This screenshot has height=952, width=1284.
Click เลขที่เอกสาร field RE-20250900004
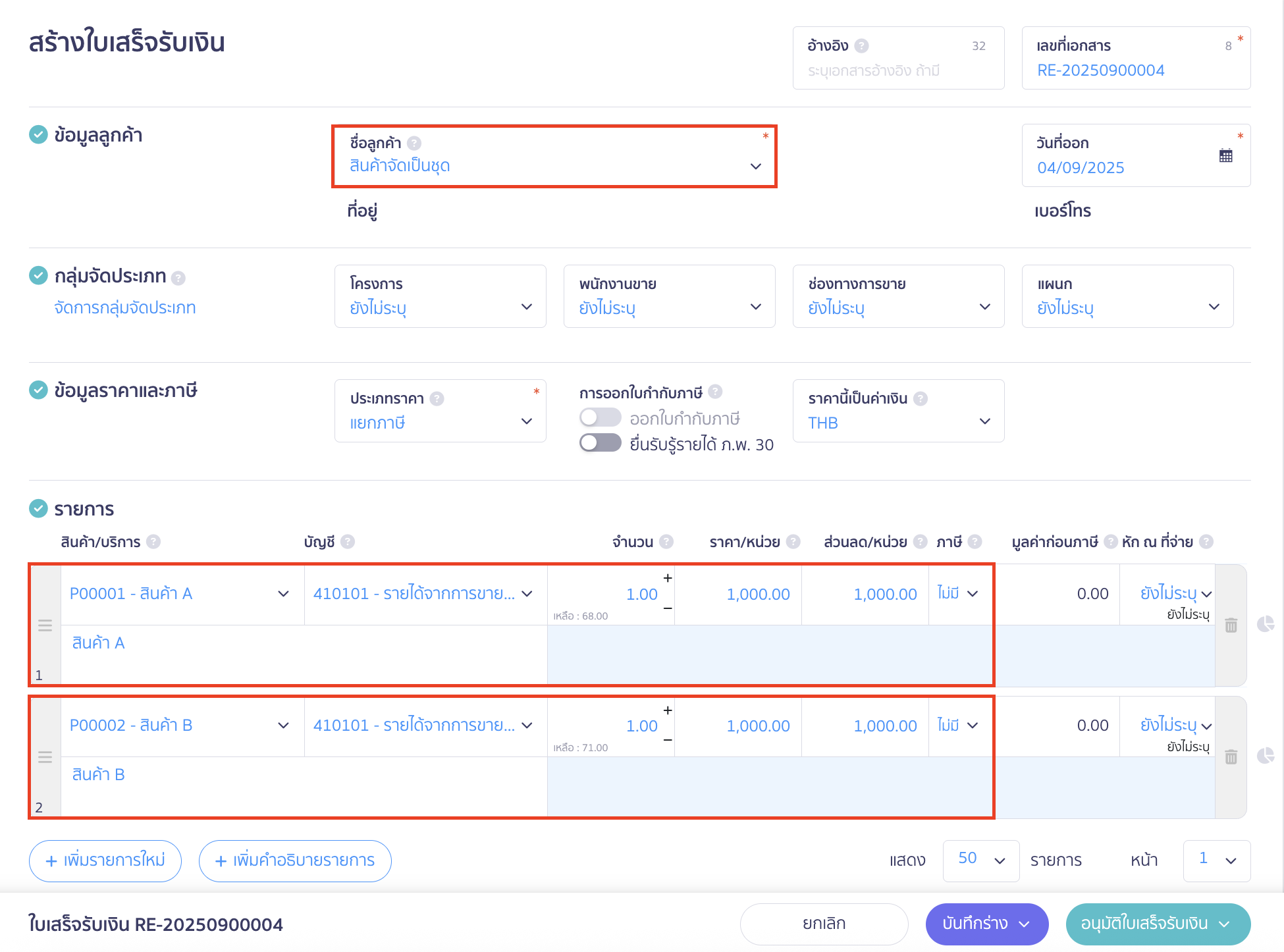pos(1136,58)
